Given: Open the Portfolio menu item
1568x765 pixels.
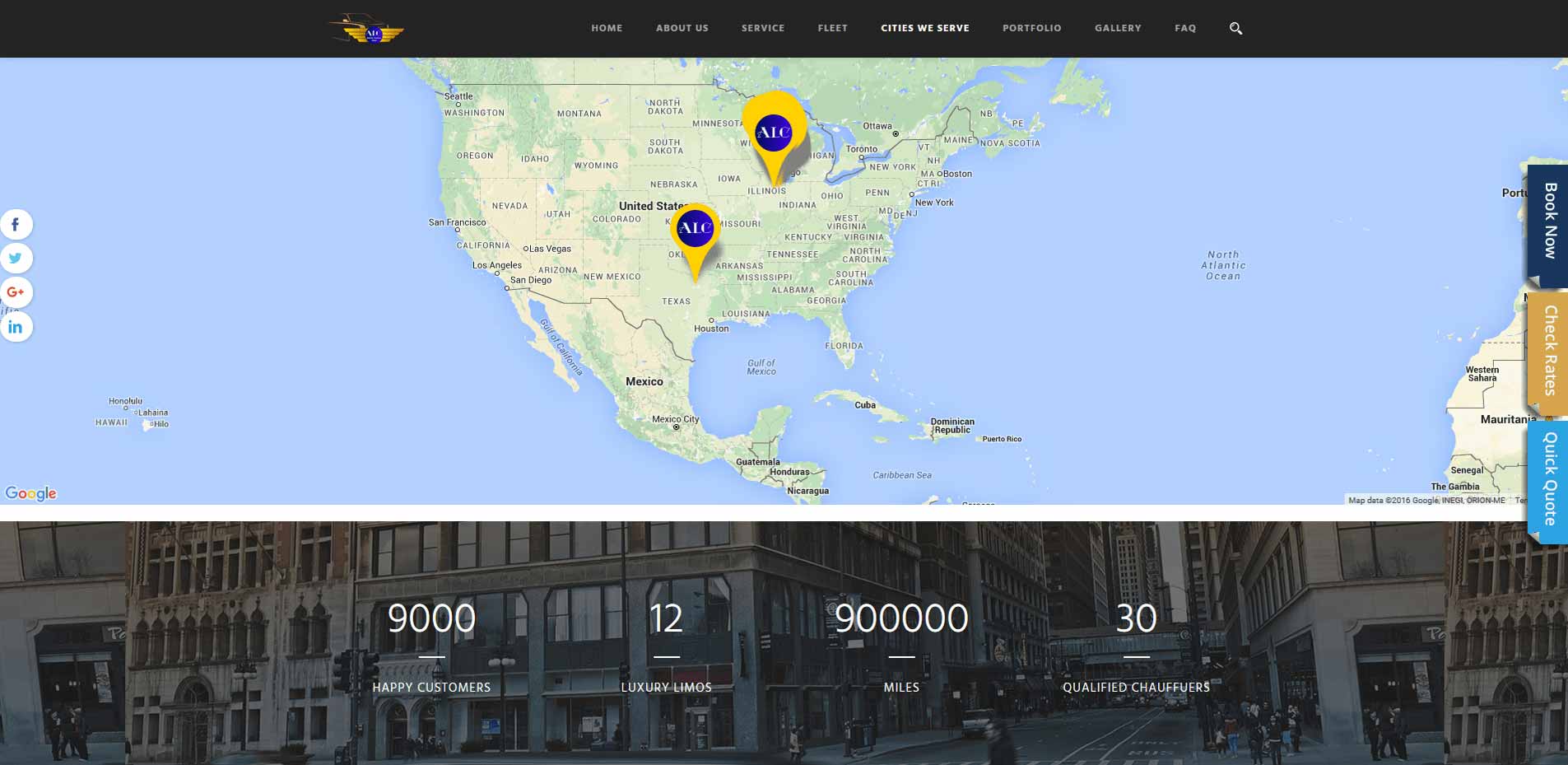Looking at the screenshot, I should (x=1032, y=28).
